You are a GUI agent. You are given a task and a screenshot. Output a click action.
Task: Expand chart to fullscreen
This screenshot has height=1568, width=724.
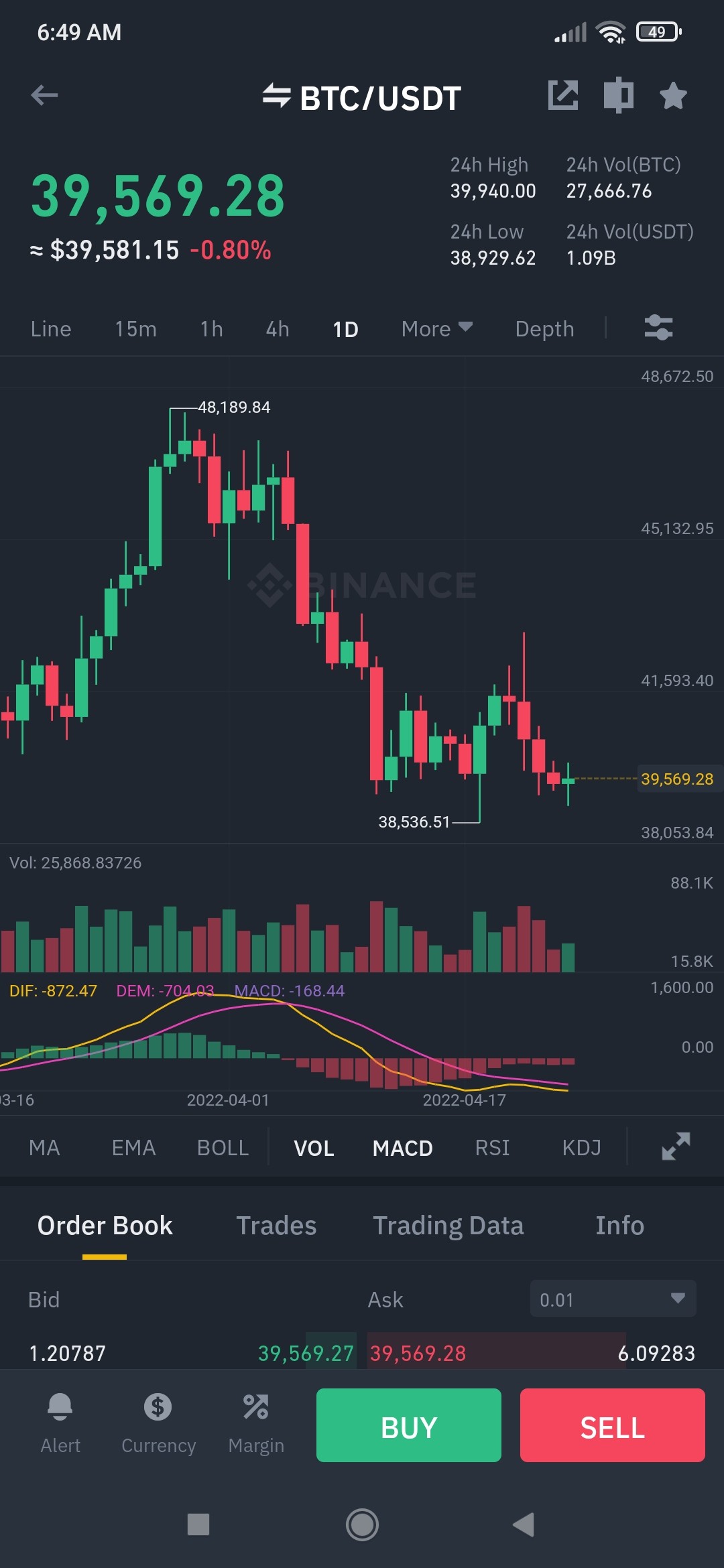pyautogui.click(x=676, y=1147)
